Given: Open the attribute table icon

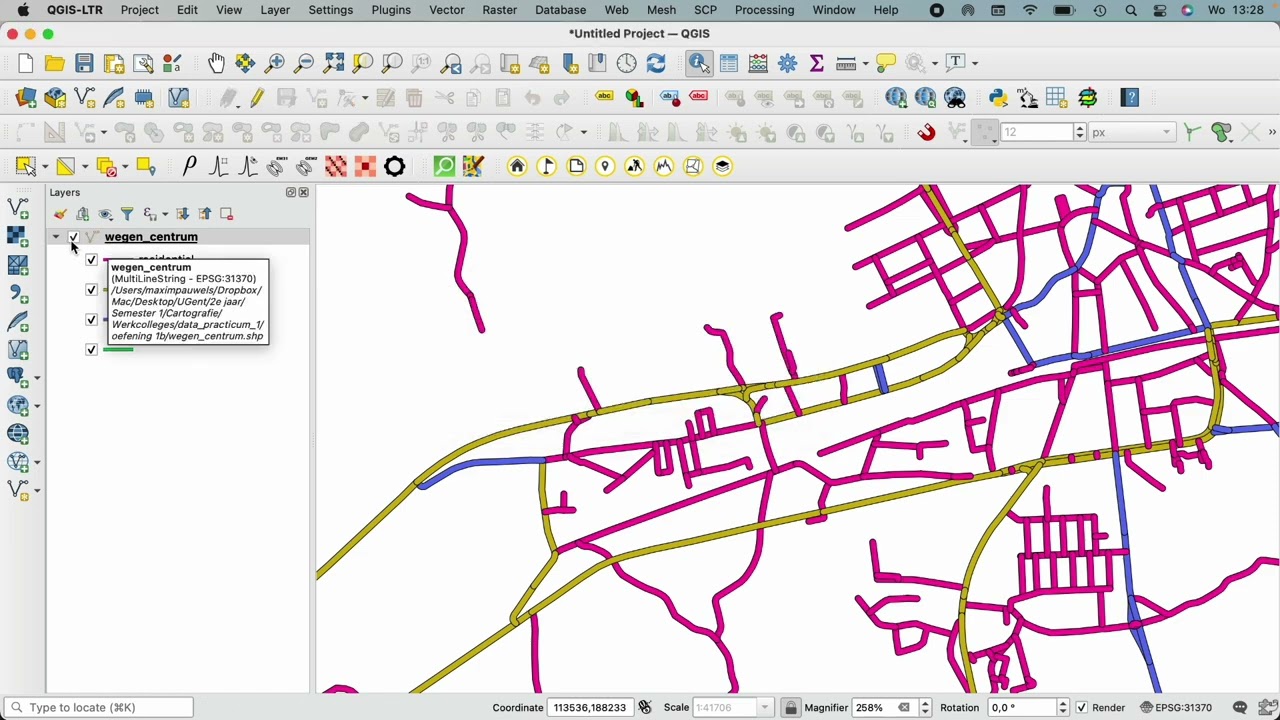Looking at the screenshot, I should pyautogui.click(x=729, y=63).
